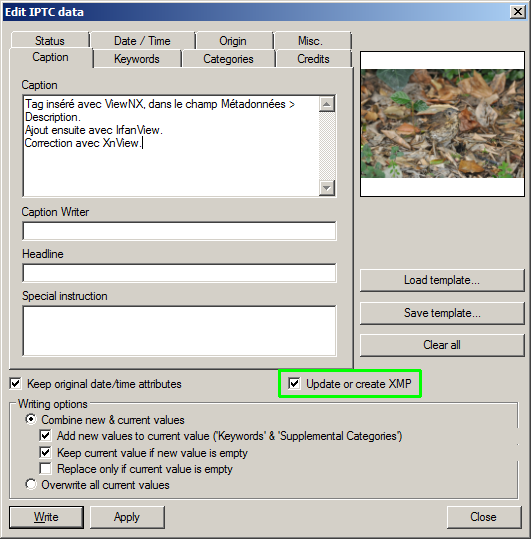Switch to the Keywords tab
531x539 pixels.
coord(137,59)
